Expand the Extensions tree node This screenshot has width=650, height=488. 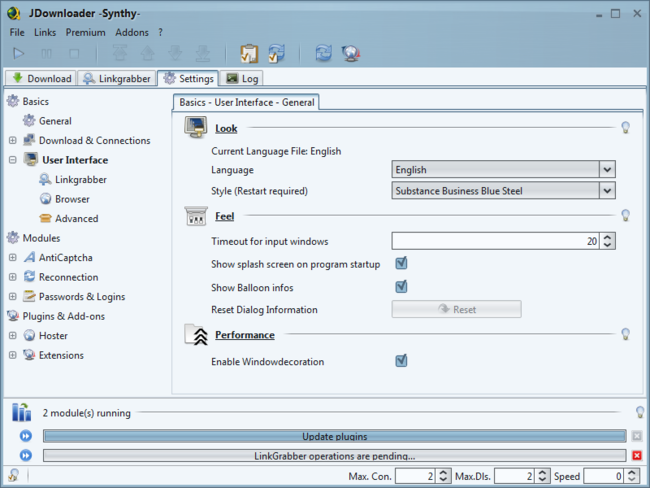tap(13, 355)
